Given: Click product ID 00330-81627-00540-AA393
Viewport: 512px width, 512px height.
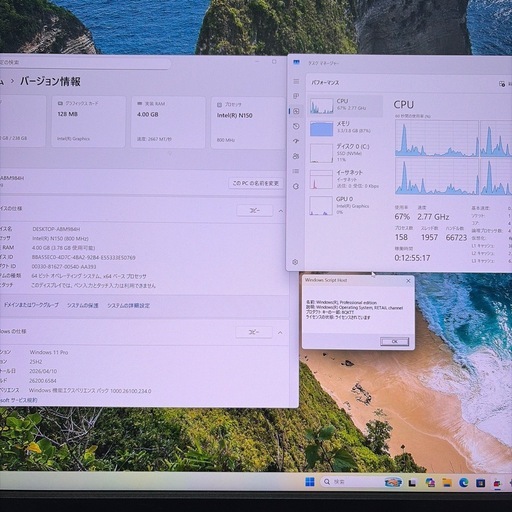Looking at the screenshot, I should 64,267.
